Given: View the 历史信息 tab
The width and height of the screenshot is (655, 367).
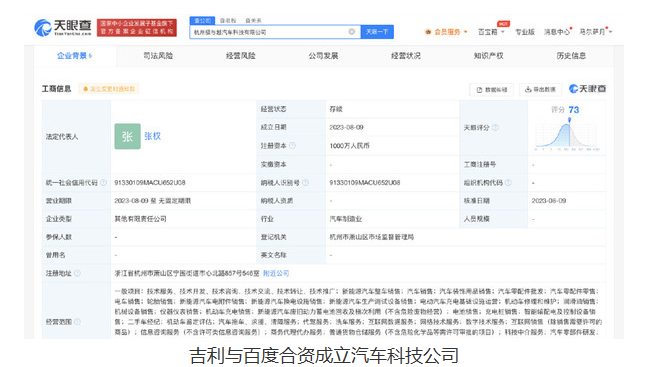Looking at the screenshot, I should (x=571, y=56).
